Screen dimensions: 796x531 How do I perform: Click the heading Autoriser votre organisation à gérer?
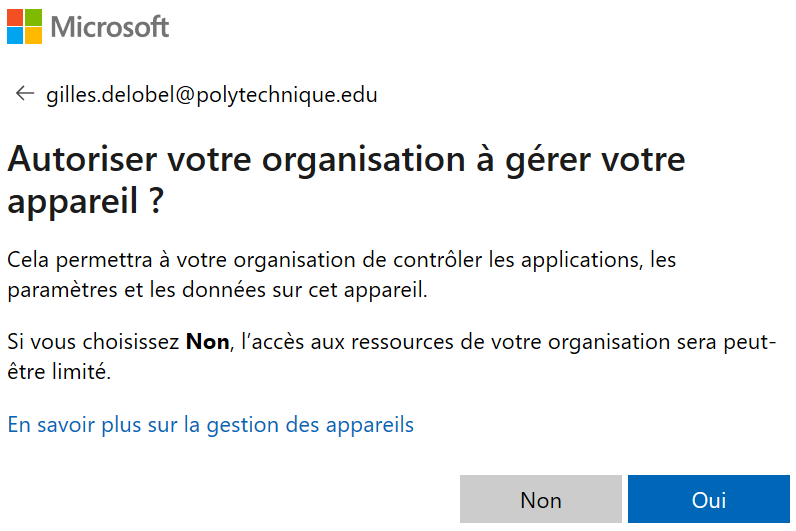click(346, 161)
